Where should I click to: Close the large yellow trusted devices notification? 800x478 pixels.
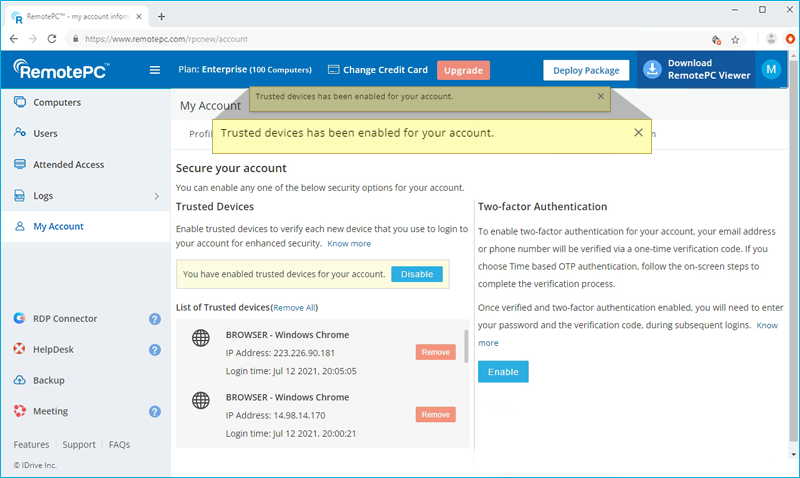(x=638, y=133)
